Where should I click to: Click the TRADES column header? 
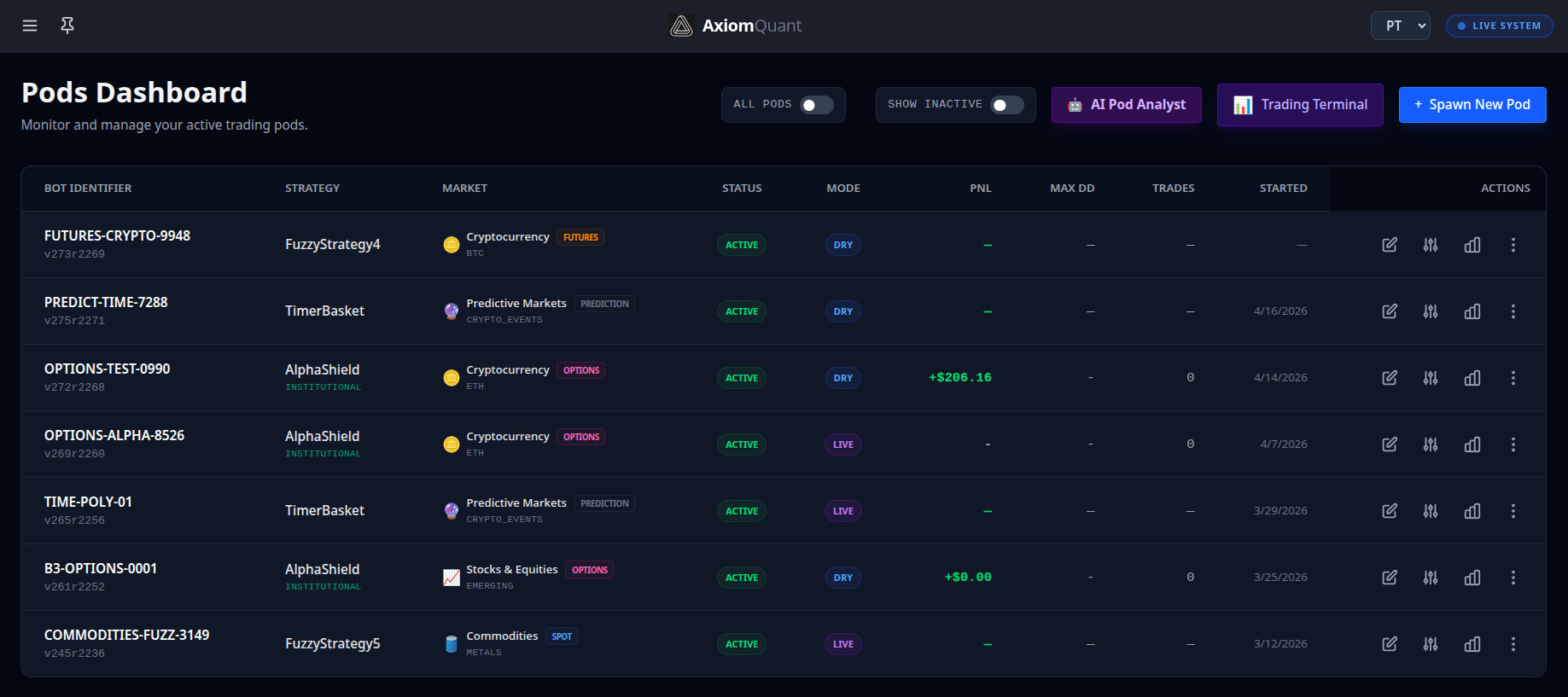click(1174, 189)
